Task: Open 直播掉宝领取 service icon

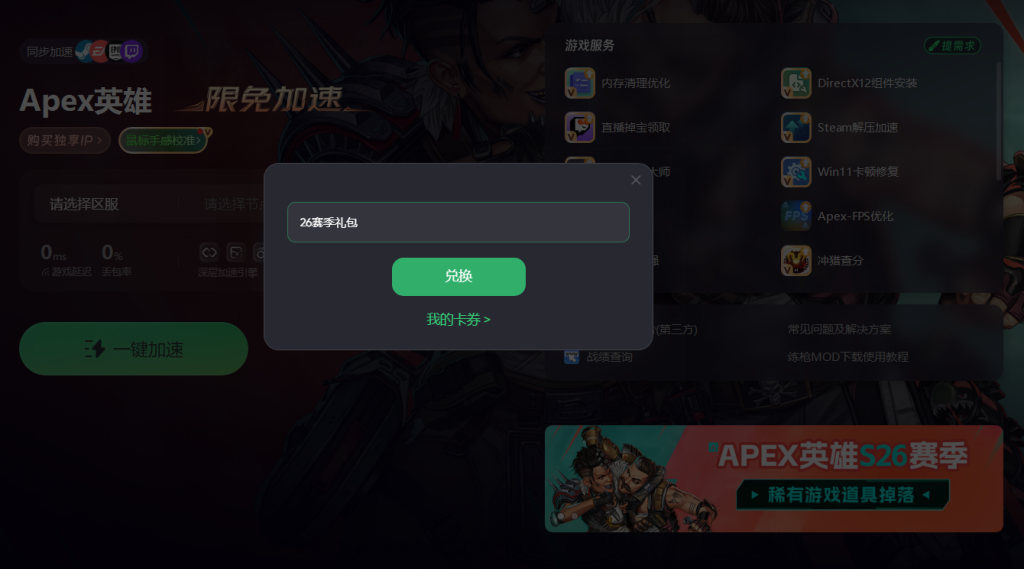Action: pyautogui.click(x=579, y=127)
